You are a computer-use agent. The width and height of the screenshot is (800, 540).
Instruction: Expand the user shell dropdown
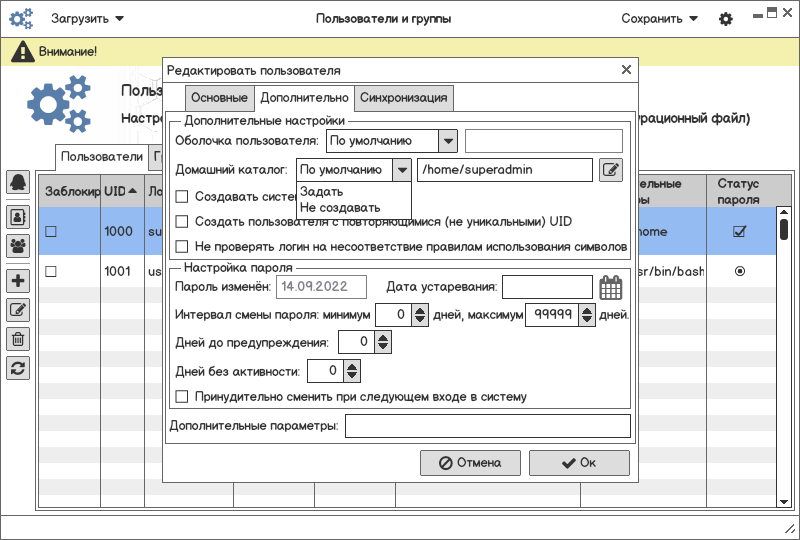click(448, 141)
